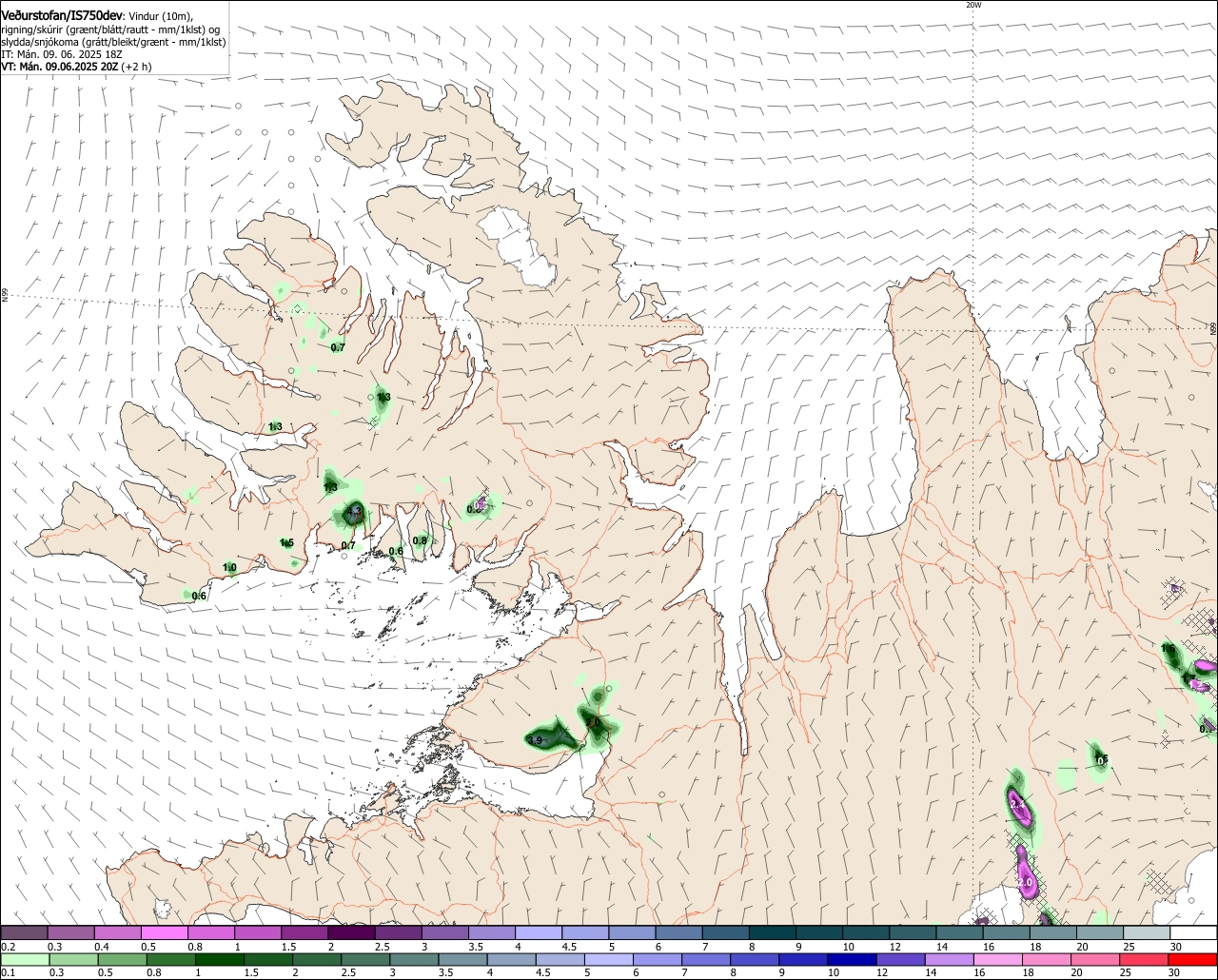This screenshot has height=980, width=1218.
Task: Click the 20W longitude label at top
Action: tap(972, 5)
